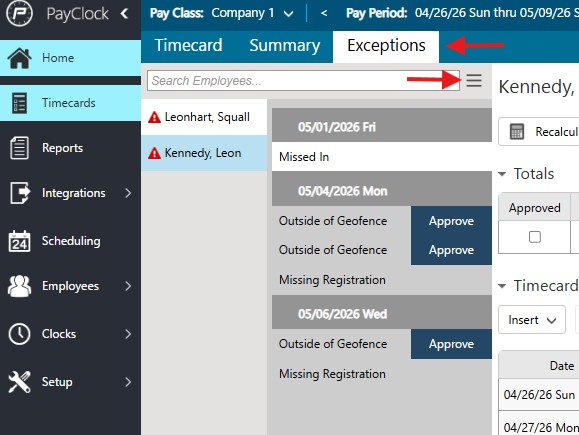This screenshot has height=435, width=579.
Task: Expand the Integrations submenu chevron
Action: (128, 193)
